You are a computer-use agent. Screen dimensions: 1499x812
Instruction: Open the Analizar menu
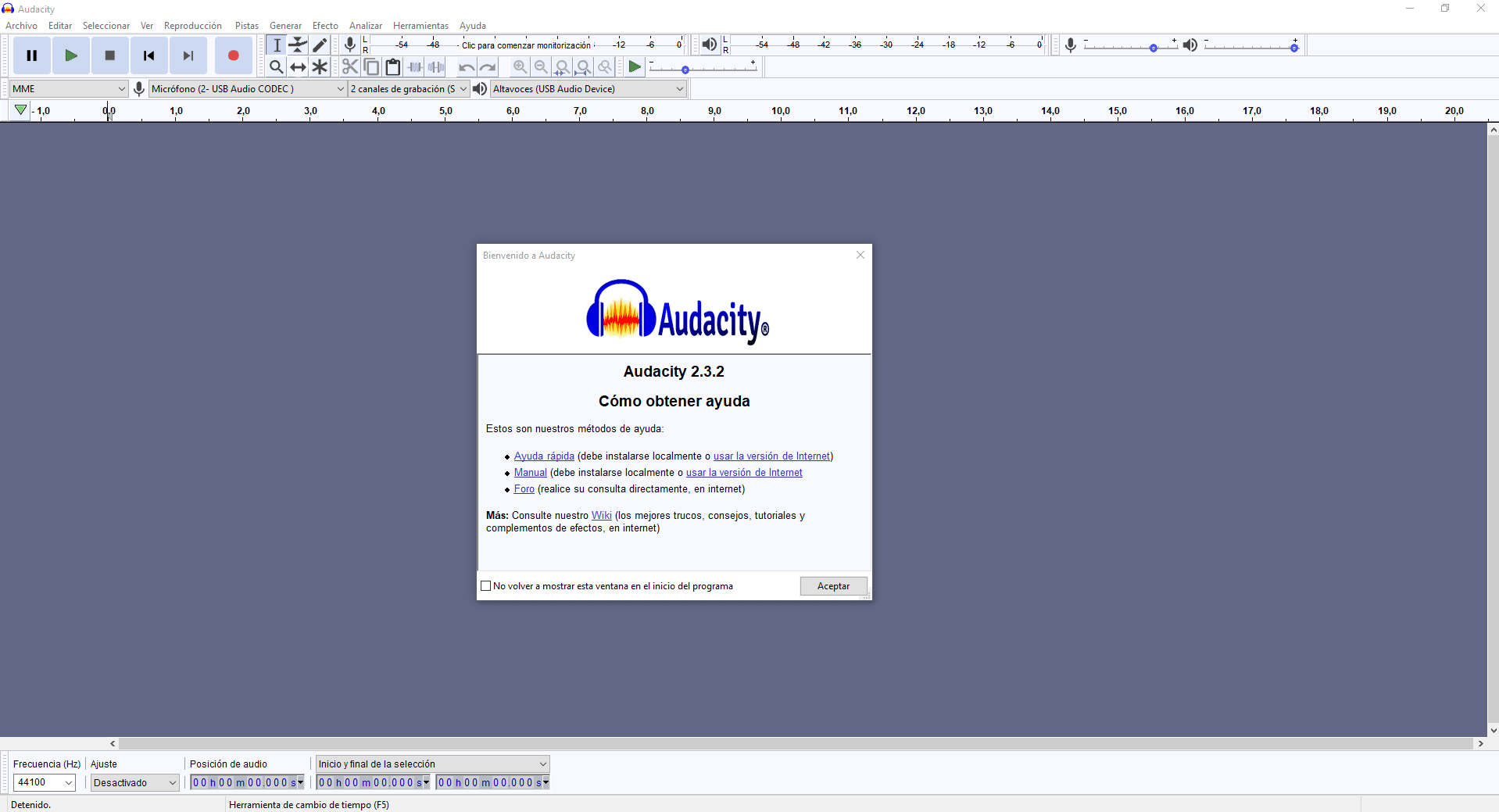(x=366, y=26)
